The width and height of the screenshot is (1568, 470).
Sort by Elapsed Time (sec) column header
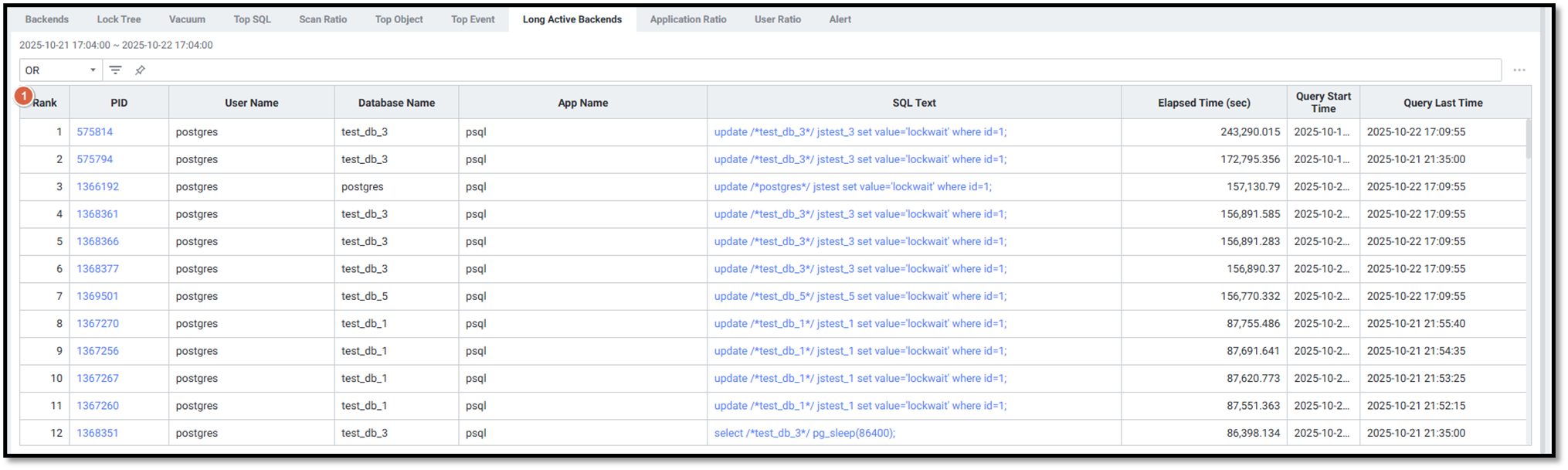[1203, 103]
